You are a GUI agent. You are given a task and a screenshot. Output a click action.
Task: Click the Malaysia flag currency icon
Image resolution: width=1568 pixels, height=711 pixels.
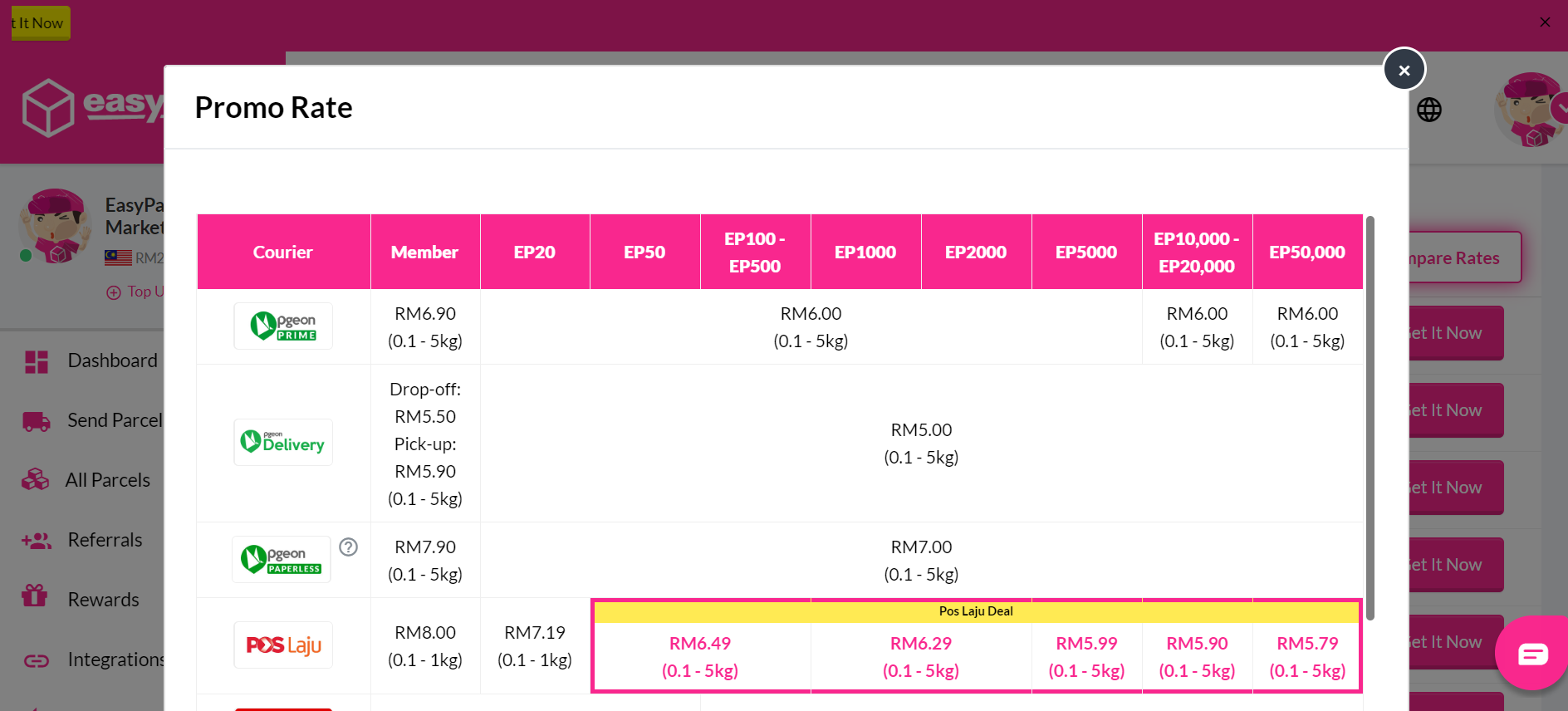(118, 258)
